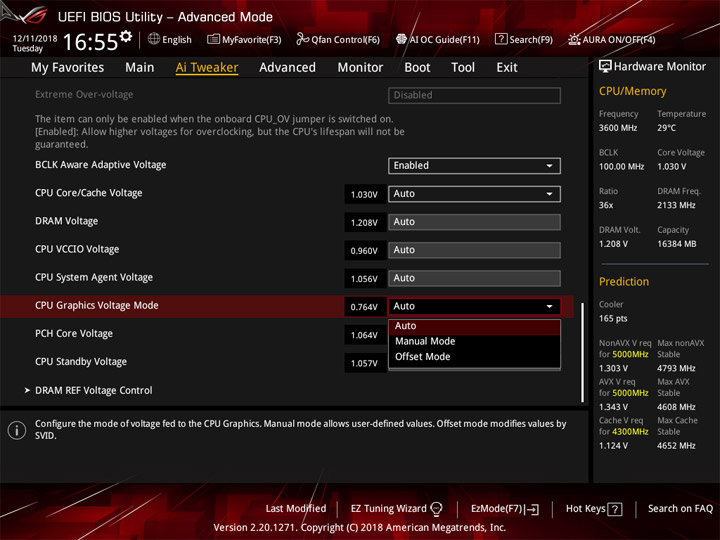Click the 0.960V VCCIO voltage readout

(365, 251)
